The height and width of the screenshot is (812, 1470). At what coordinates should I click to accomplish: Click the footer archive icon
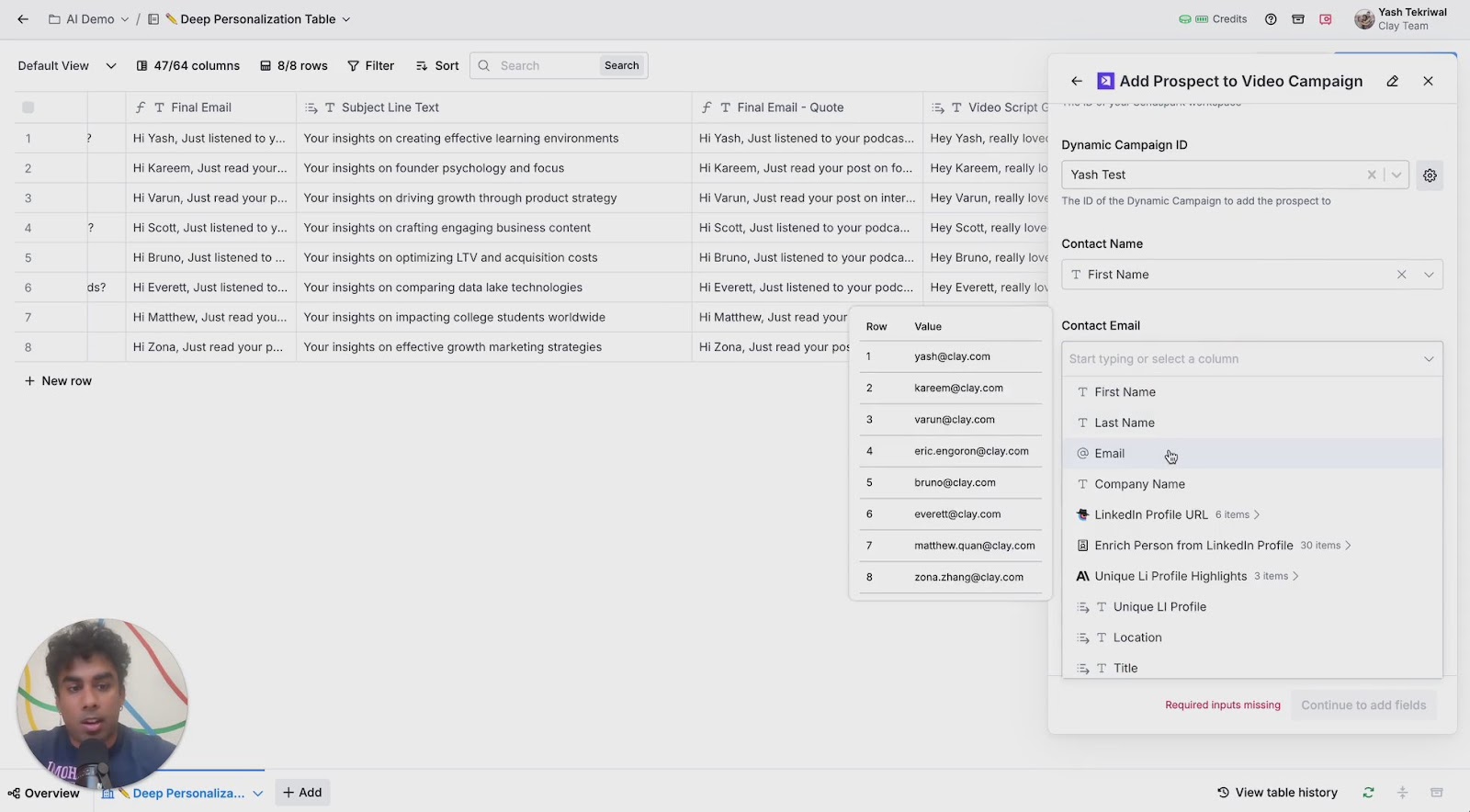[1437, 793]
